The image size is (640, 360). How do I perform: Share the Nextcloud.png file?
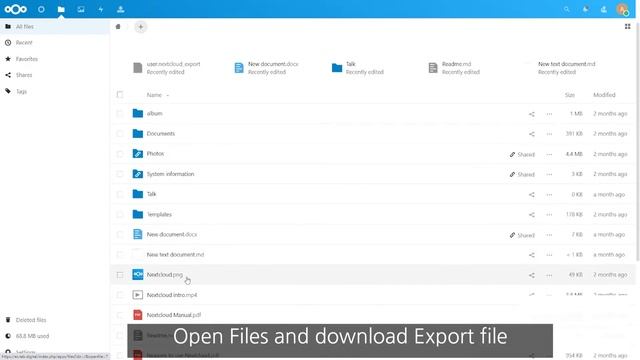tap(531, 275)
